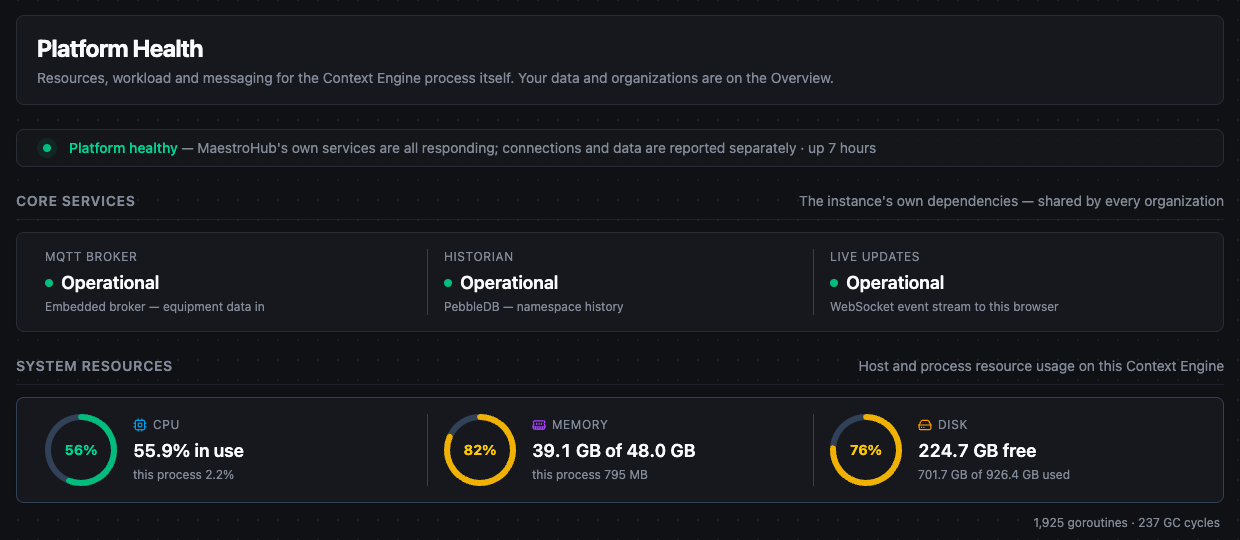Click 'this process 795 MB' text
This screenshot has width=1240, height=540.
pyautogui.click(x=590, y=475)
